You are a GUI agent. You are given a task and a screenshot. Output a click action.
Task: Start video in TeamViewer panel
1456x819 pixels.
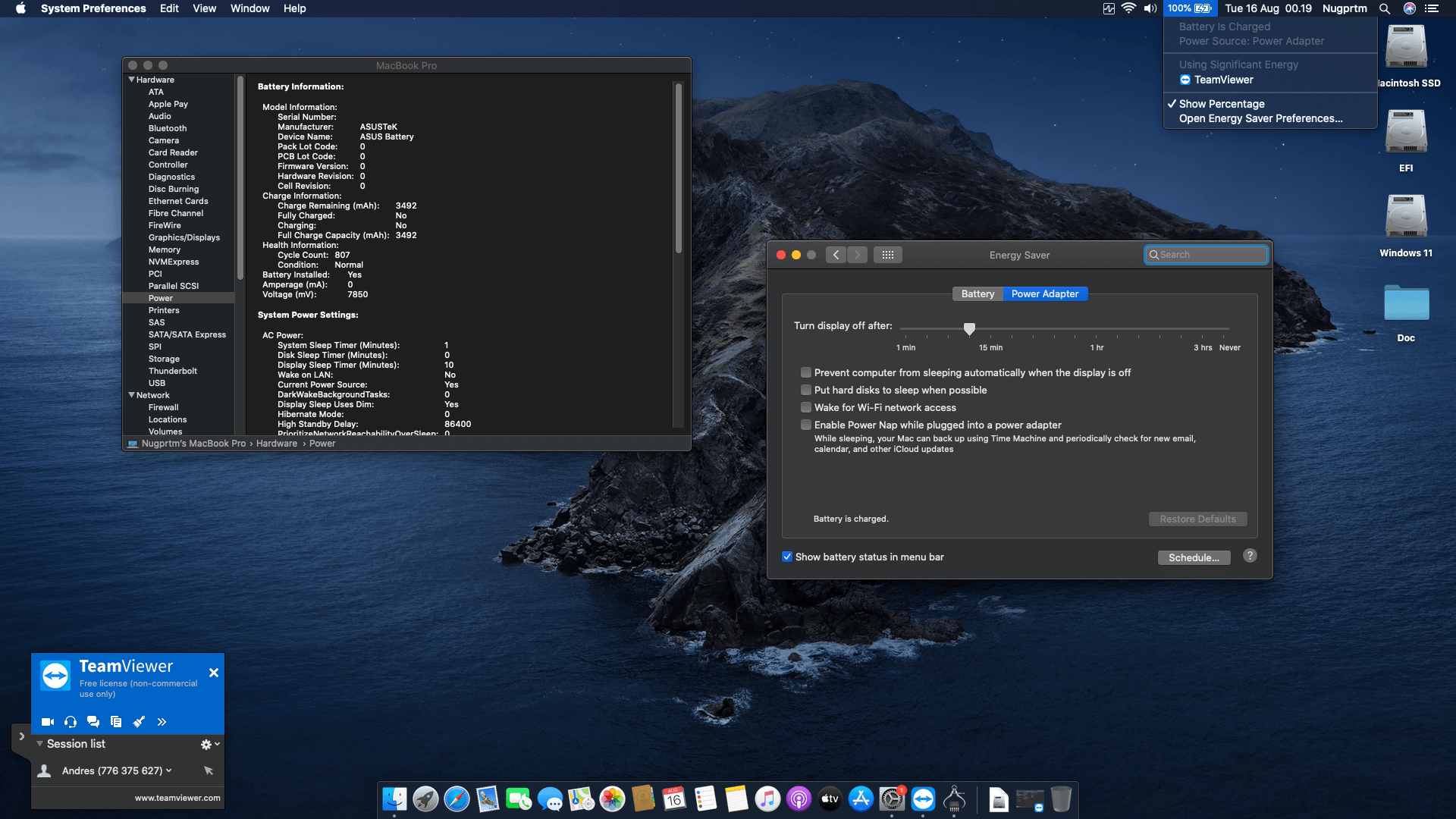[48, 722]
